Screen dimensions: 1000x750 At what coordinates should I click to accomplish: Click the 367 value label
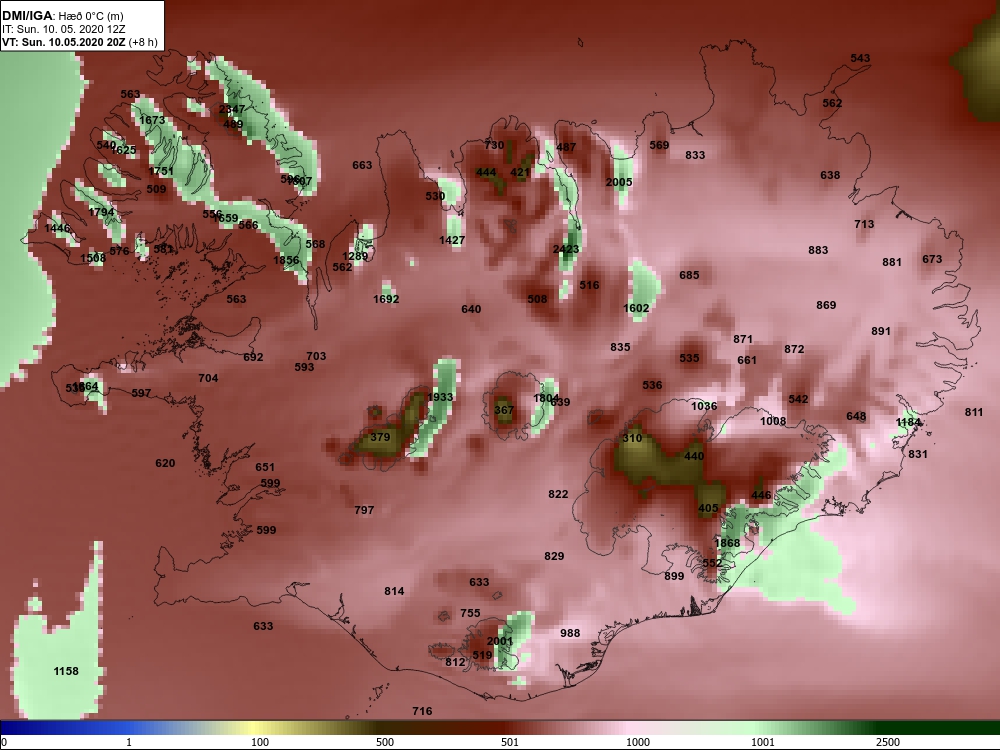[x=504, y=410]
